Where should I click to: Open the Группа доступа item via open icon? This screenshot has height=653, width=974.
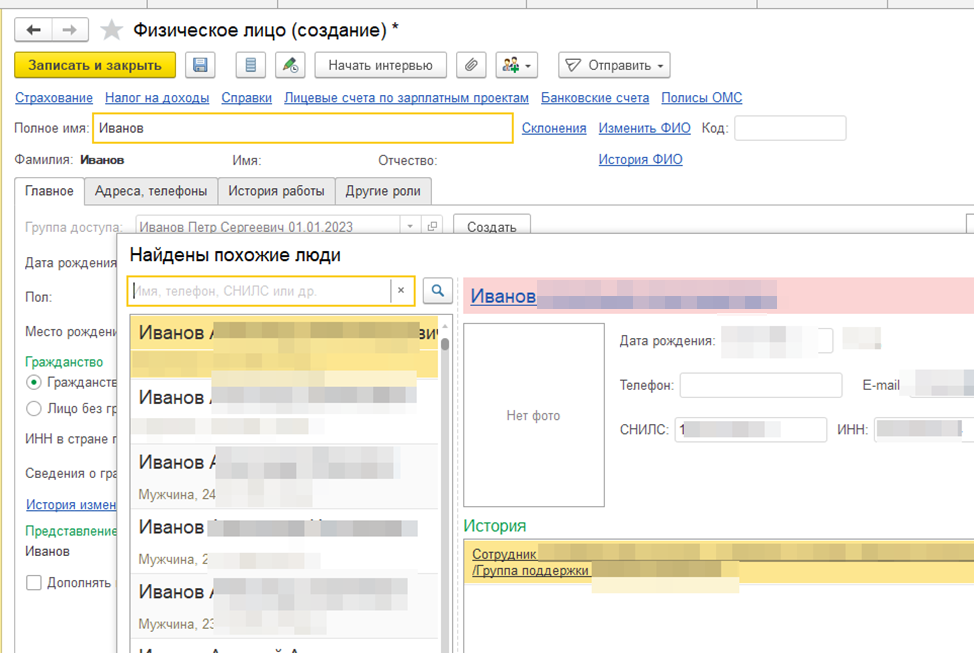(432, 226)
